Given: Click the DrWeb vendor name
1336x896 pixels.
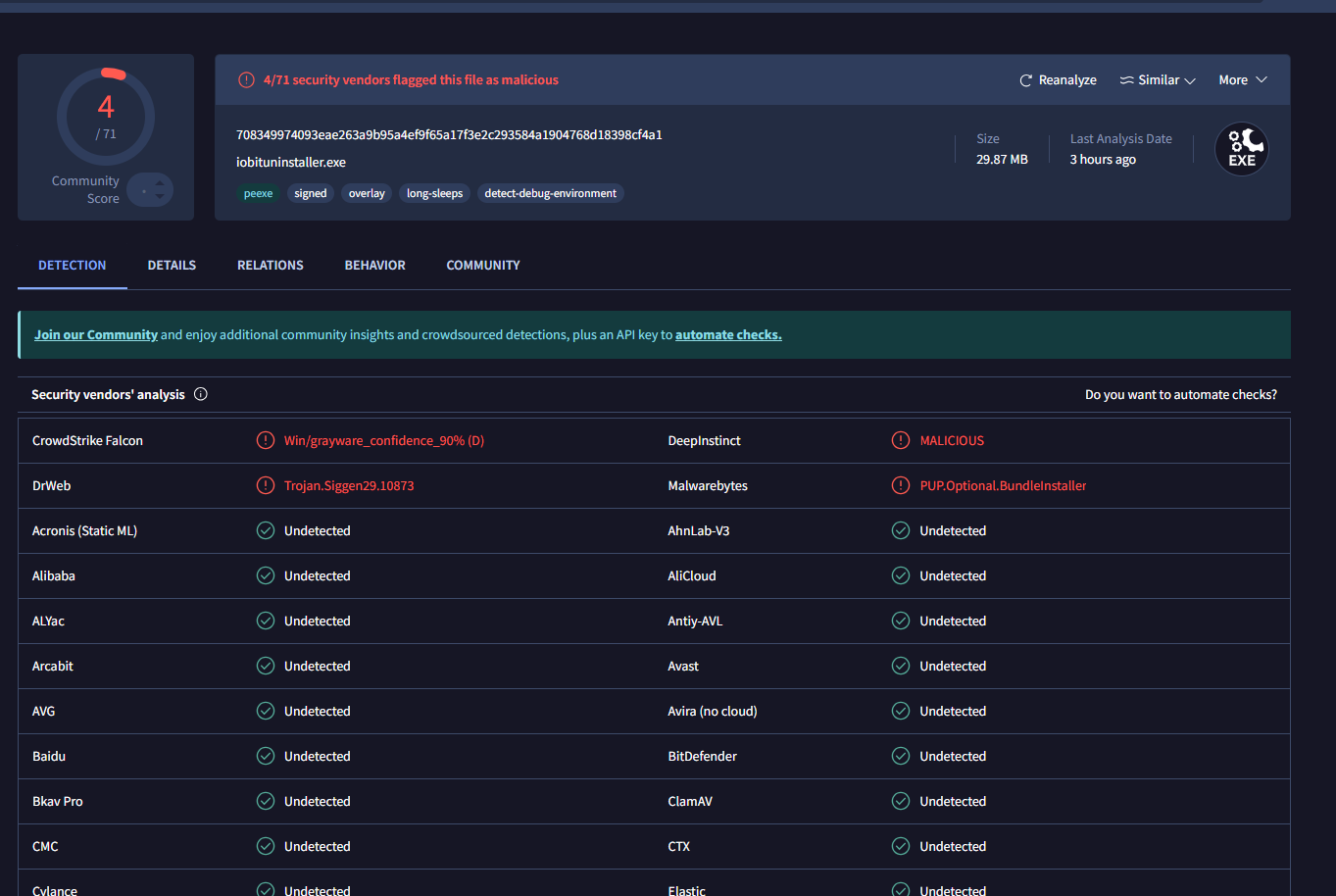Looking at the screenshot, I should point(52,486).
